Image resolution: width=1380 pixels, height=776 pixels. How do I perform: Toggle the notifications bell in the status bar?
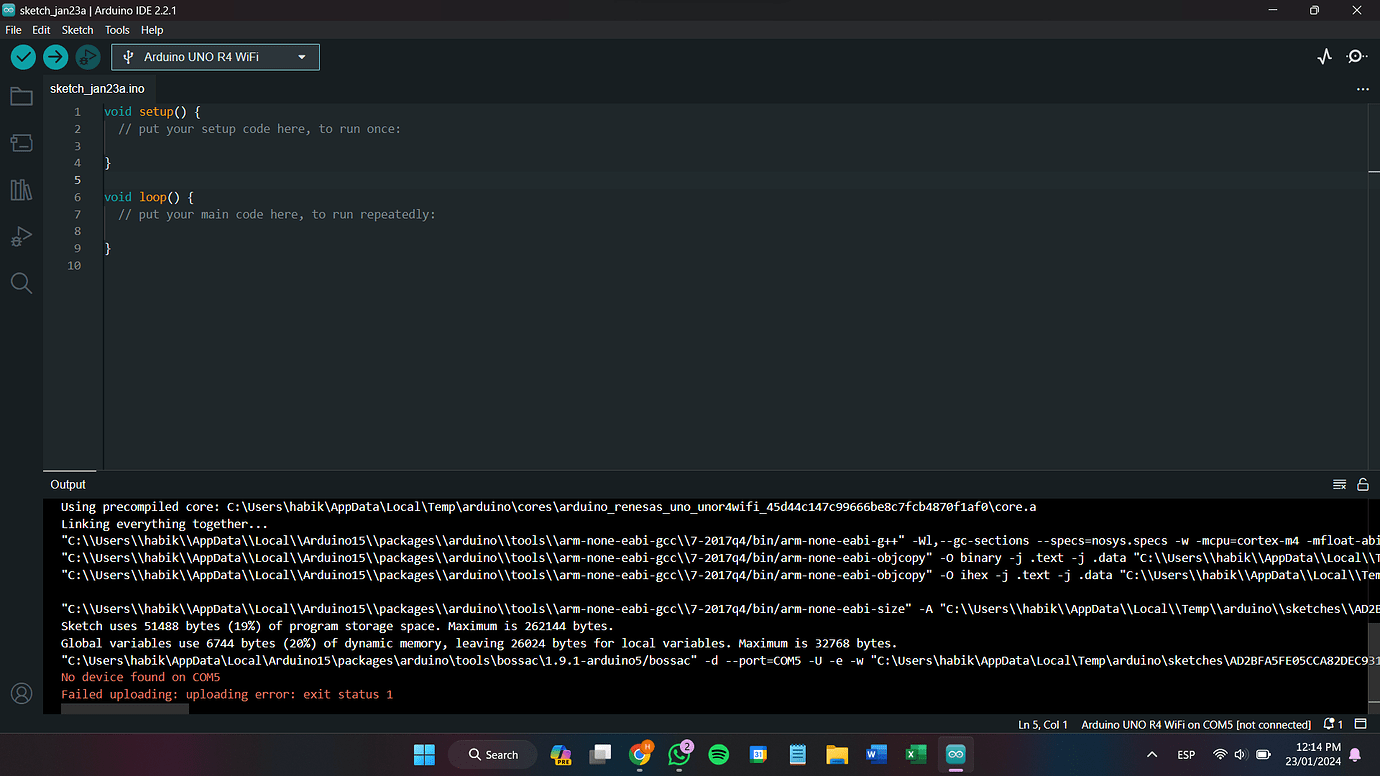1330,724
